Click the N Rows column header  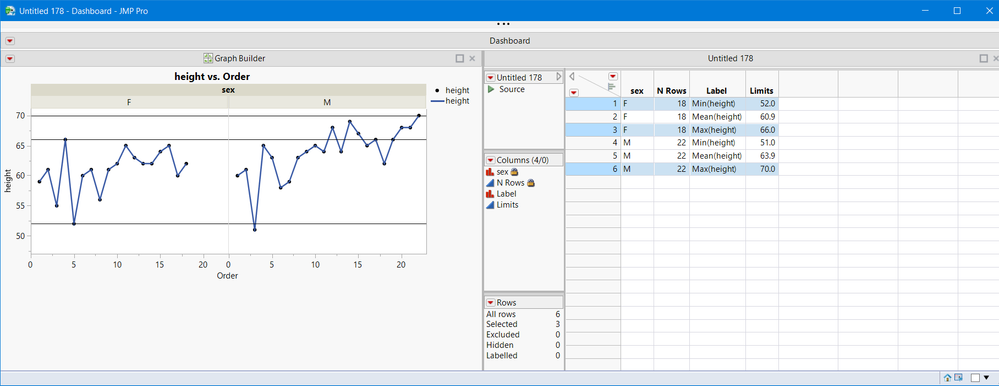[671, 91]
